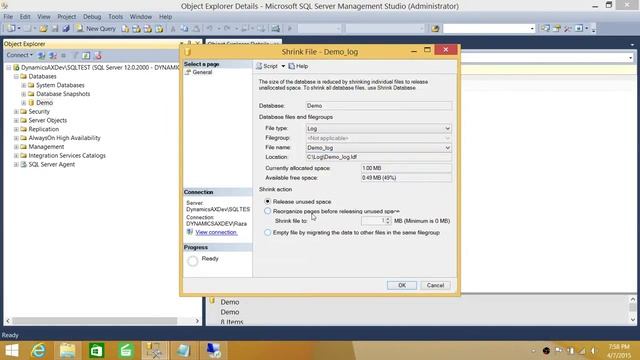The width and height of the screenshot is (640, 360).
Task: Click Connect Object Explorer icon
Action: [42, 55]
